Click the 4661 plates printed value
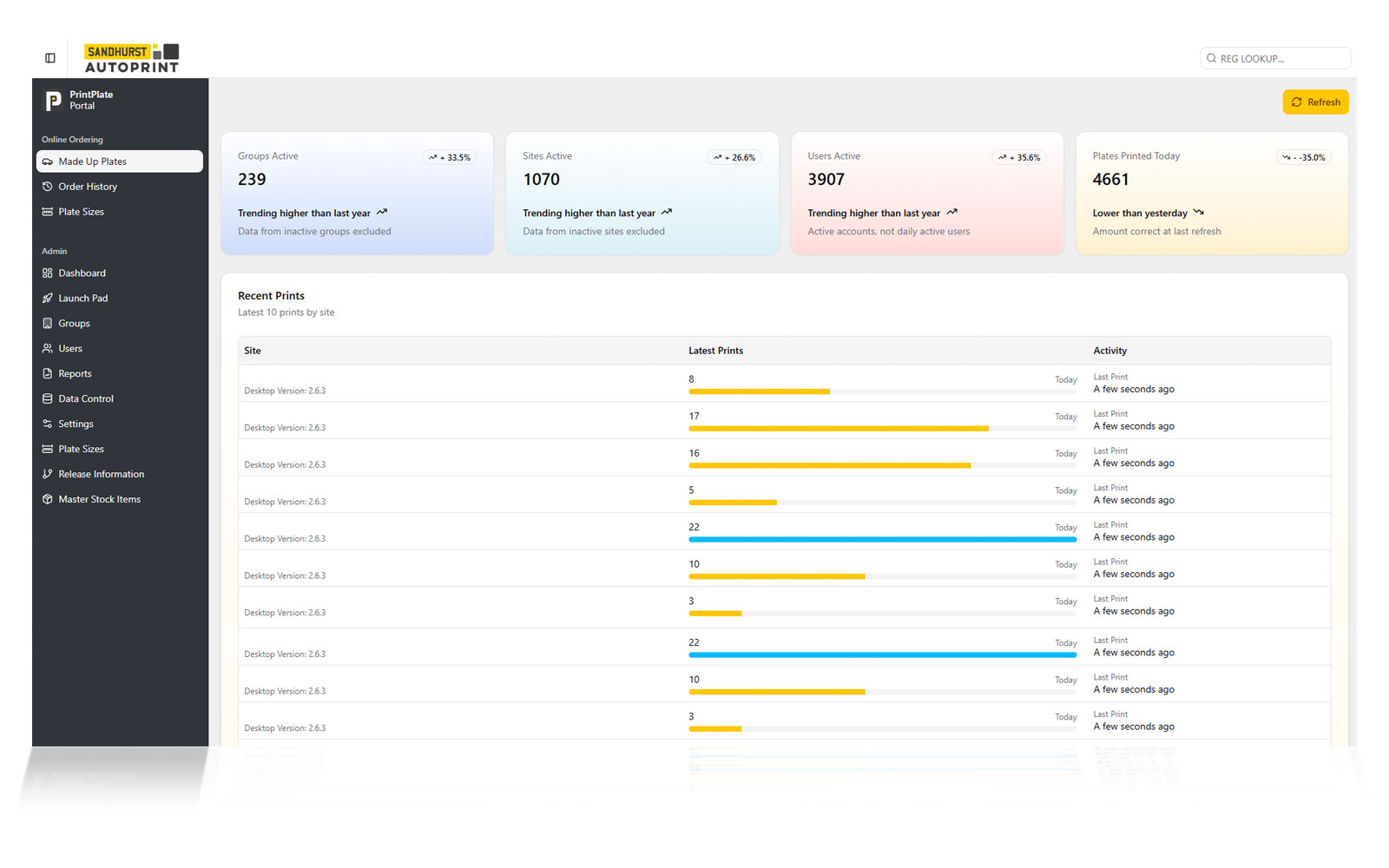The width and height of the screenshot is (1389, 868). click(x=1111, y=180)
